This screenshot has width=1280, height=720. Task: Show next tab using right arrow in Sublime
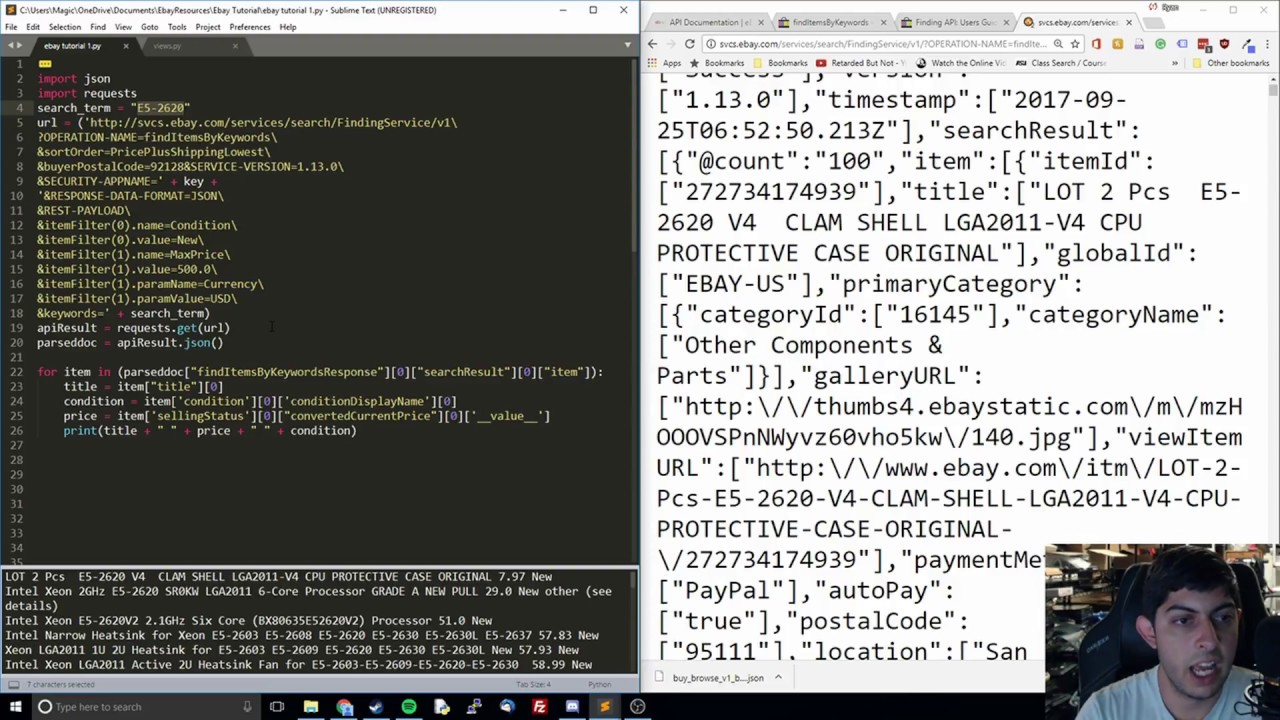(19, 46)
